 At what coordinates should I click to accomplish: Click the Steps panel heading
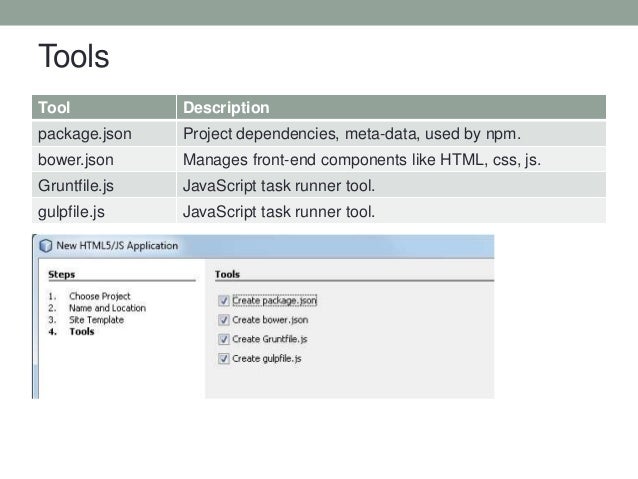tap(61, 274)
